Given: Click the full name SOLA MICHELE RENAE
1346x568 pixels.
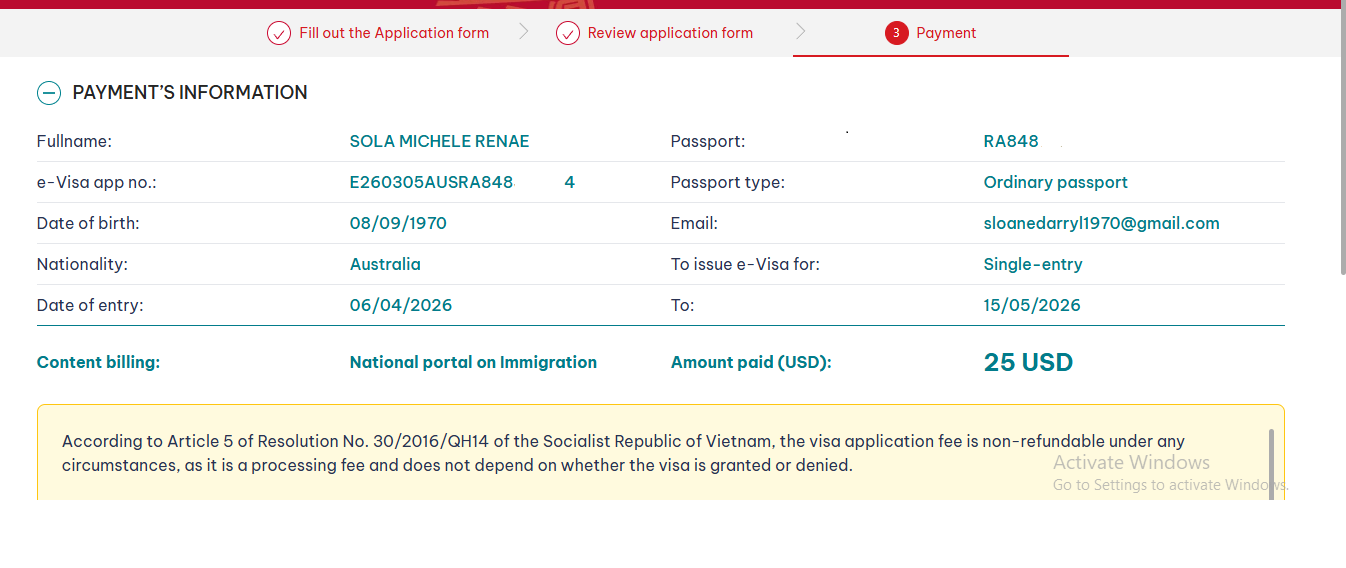Looking at the screenshot, I should (x=439, y=142).
